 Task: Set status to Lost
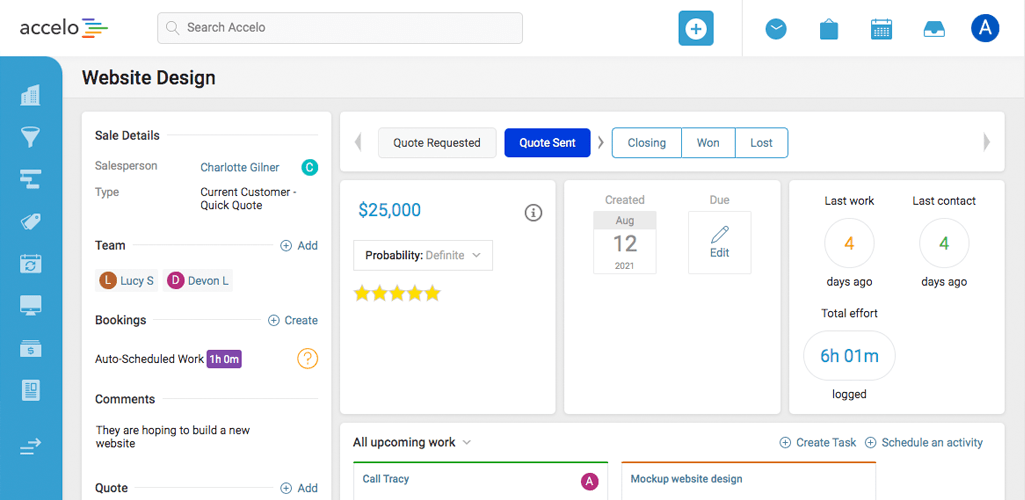click(x=761, y=143)
